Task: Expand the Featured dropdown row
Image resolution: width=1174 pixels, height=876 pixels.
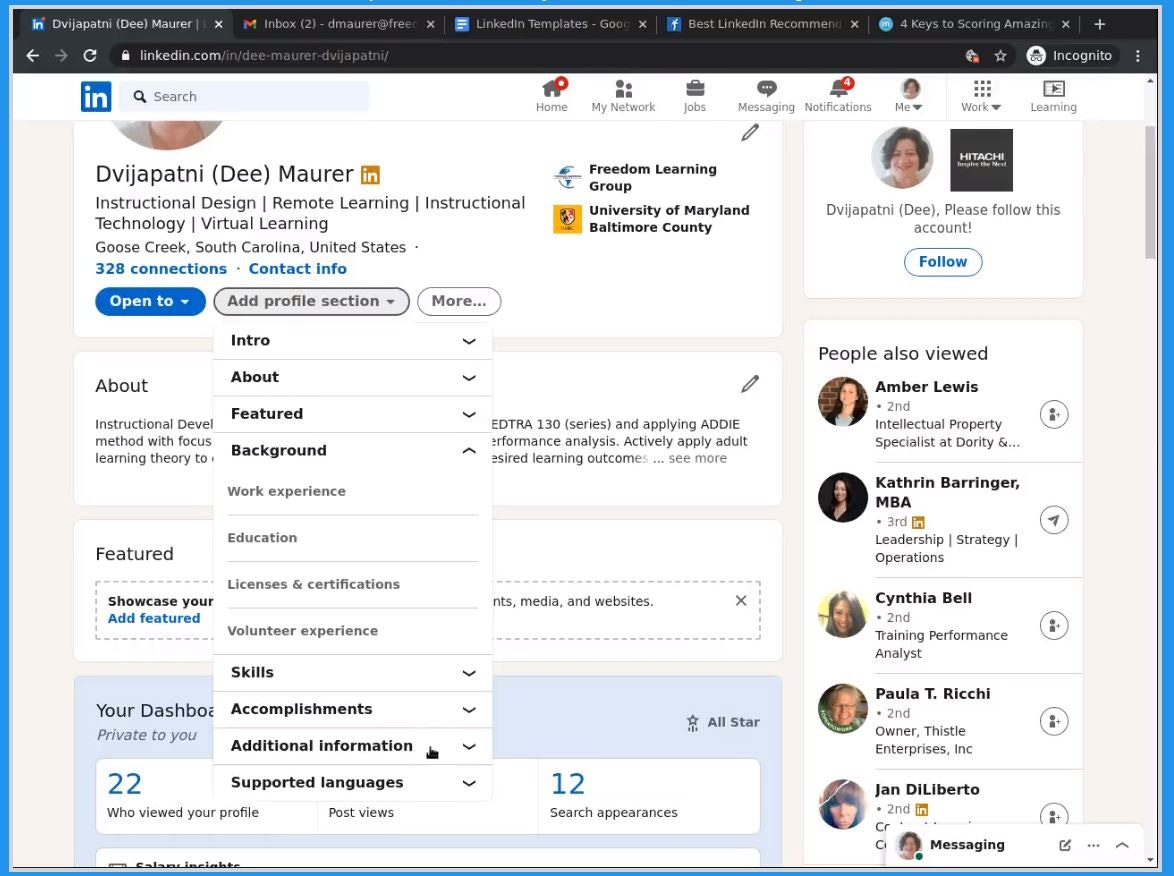Action: tap(353, 414)
